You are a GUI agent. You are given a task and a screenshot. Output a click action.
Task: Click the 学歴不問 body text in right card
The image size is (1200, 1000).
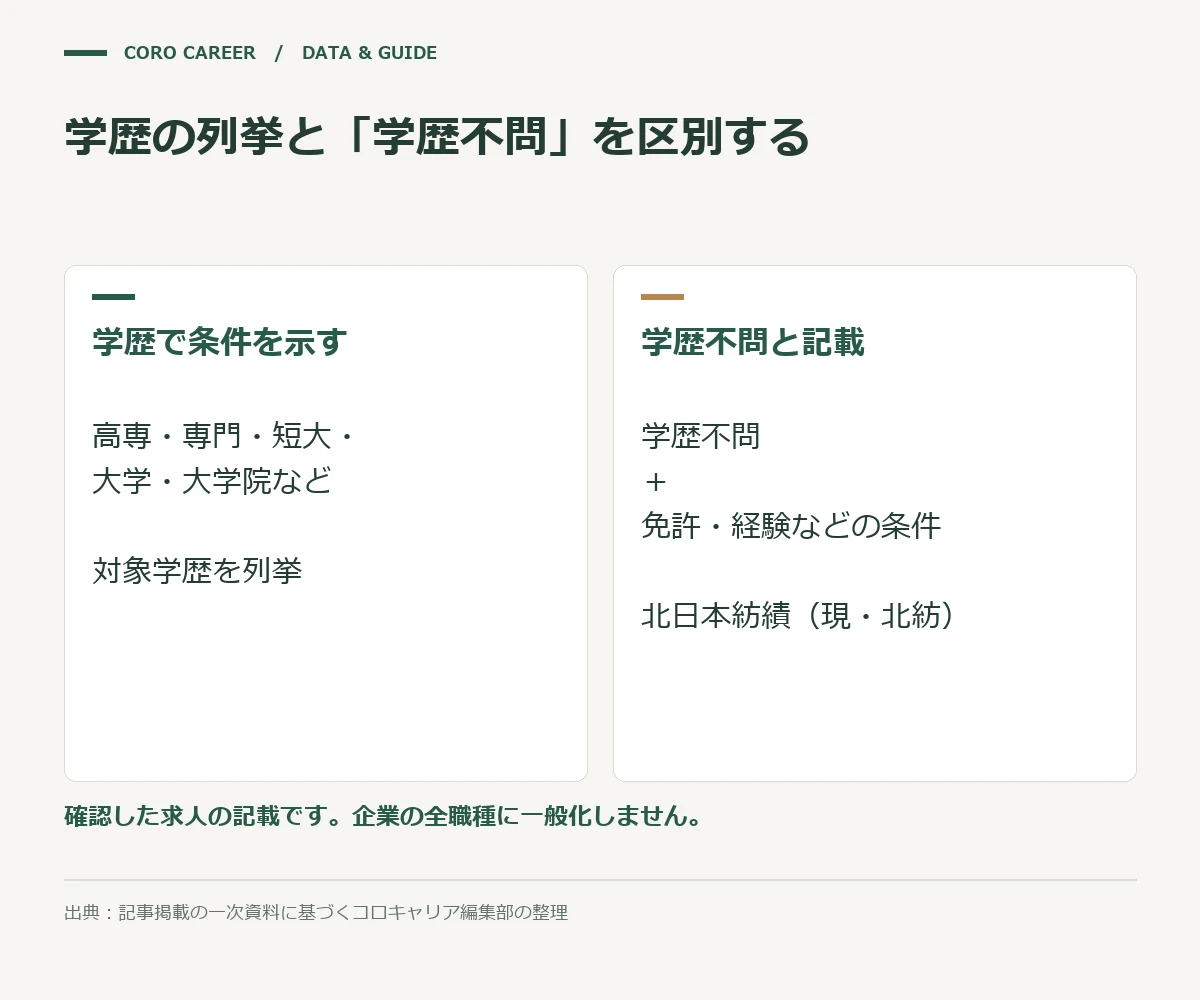pyautogui.click(x=701, y=436)
